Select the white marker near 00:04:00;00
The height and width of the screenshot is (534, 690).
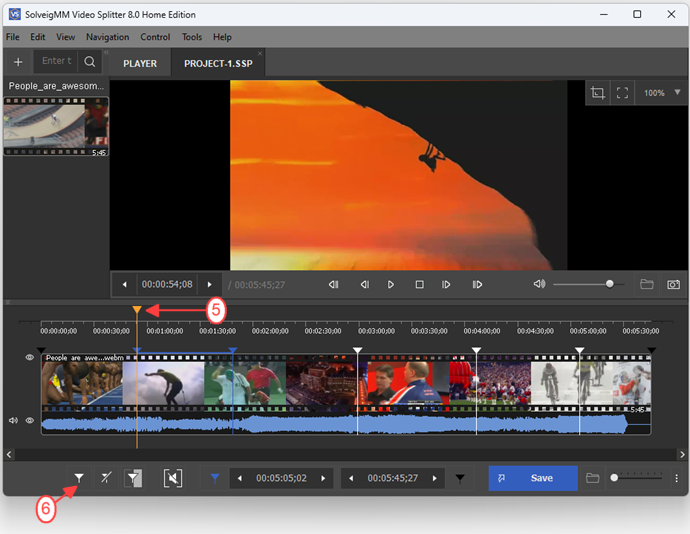point(476,350)
